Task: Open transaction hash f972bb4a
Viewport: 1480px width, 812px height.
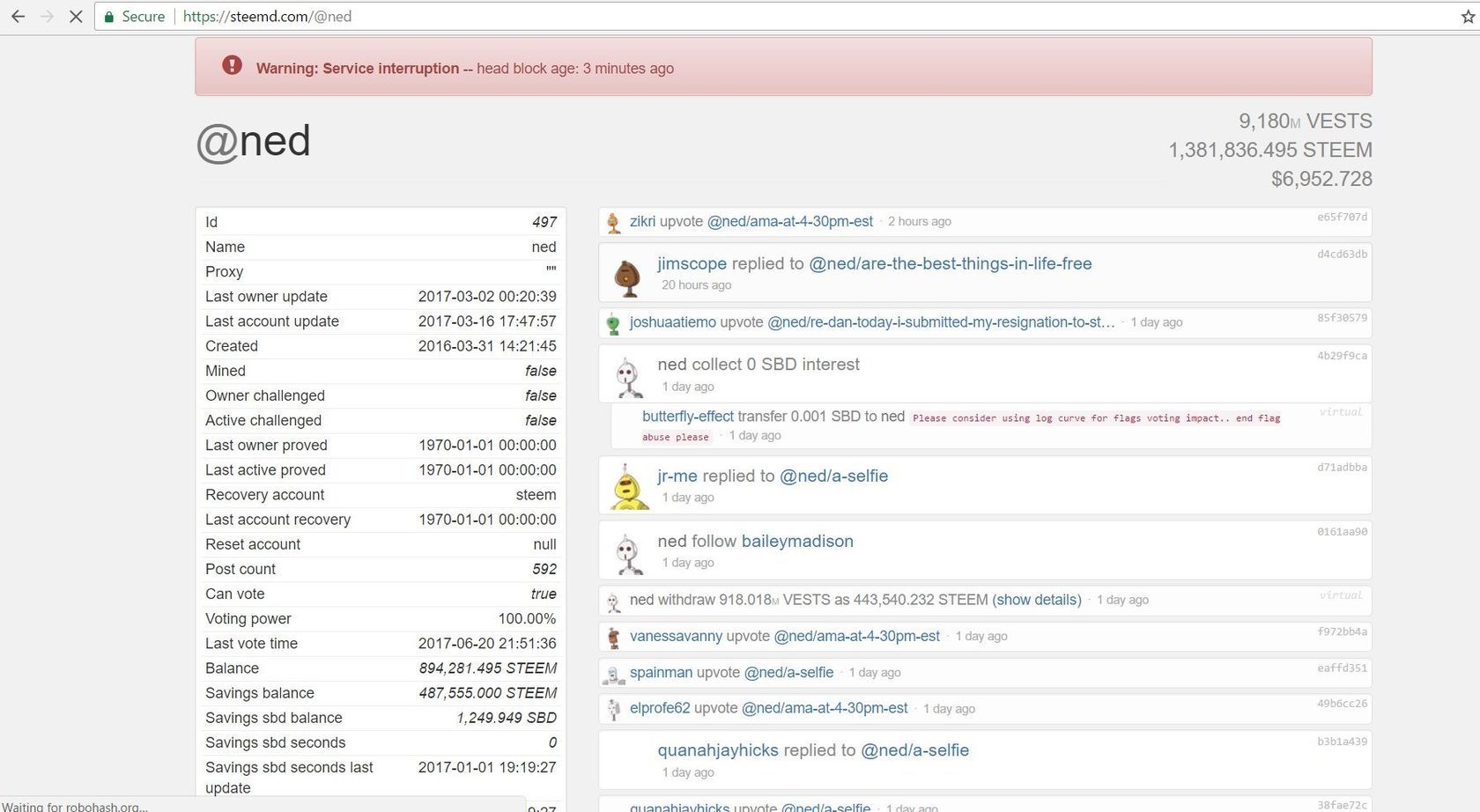Action: click(1343, 631)
